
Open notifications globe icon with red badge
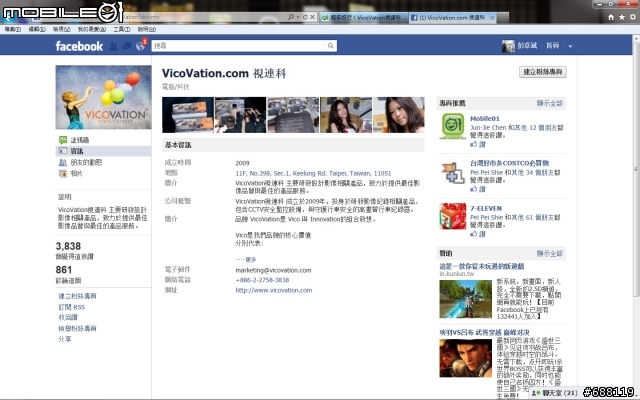(x=141, y=45)
